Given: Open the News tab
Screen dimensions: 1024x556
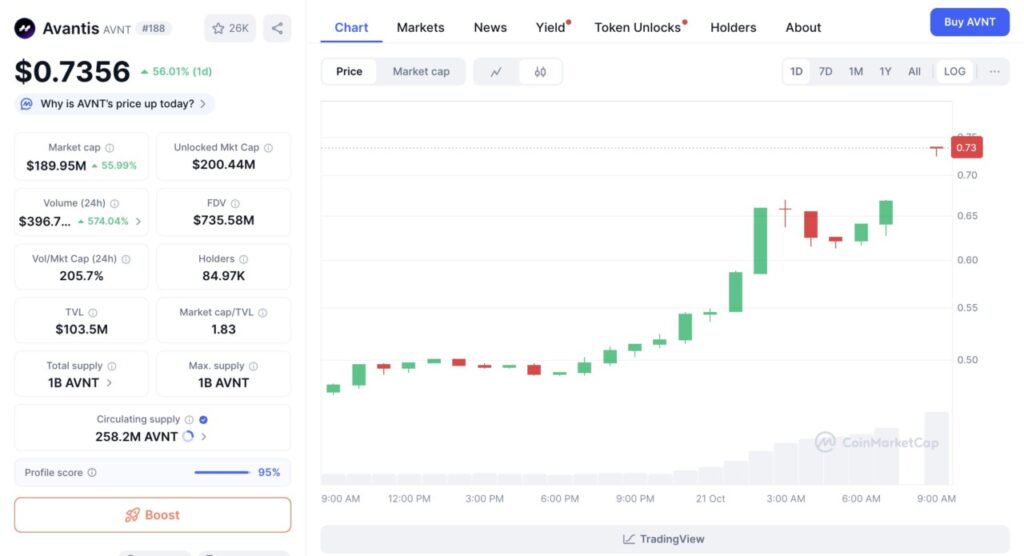Looking at the screenshot, I should point(490,27).
